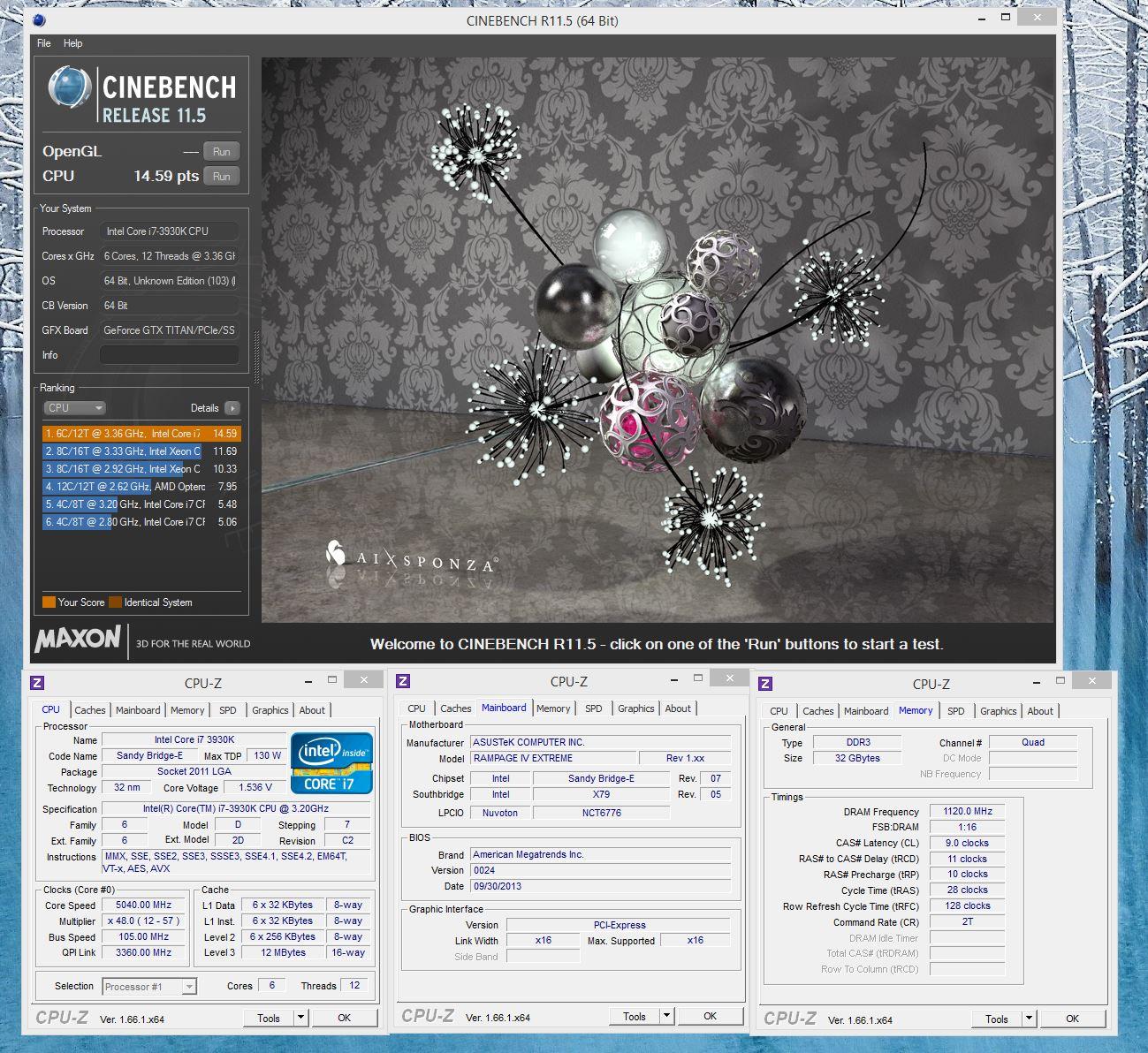The image size is (1148, 1053).
Task: Open the Processor #1 selection dropdown
Action: 149,987
